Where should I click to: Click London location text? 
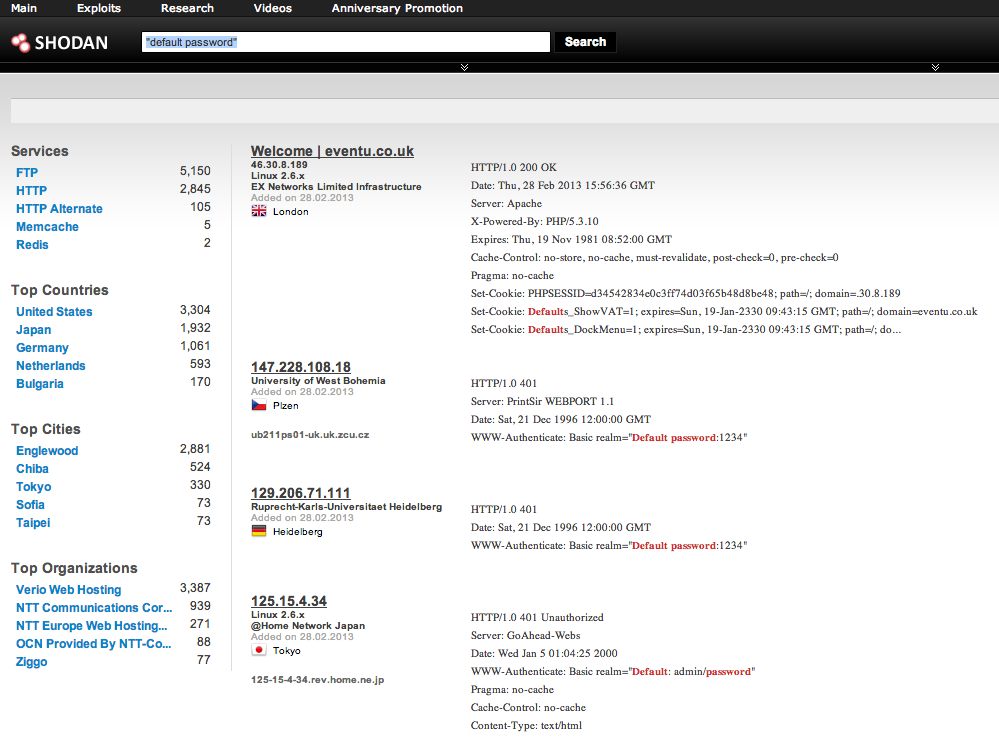[291, 211]
